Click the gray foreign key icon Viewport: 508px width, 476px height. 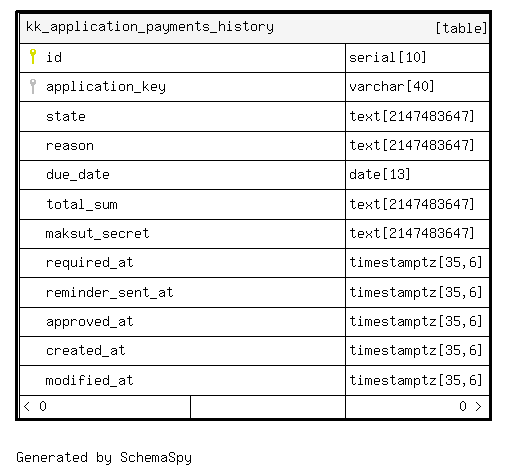pyautogui.click(x=33, y=86)
